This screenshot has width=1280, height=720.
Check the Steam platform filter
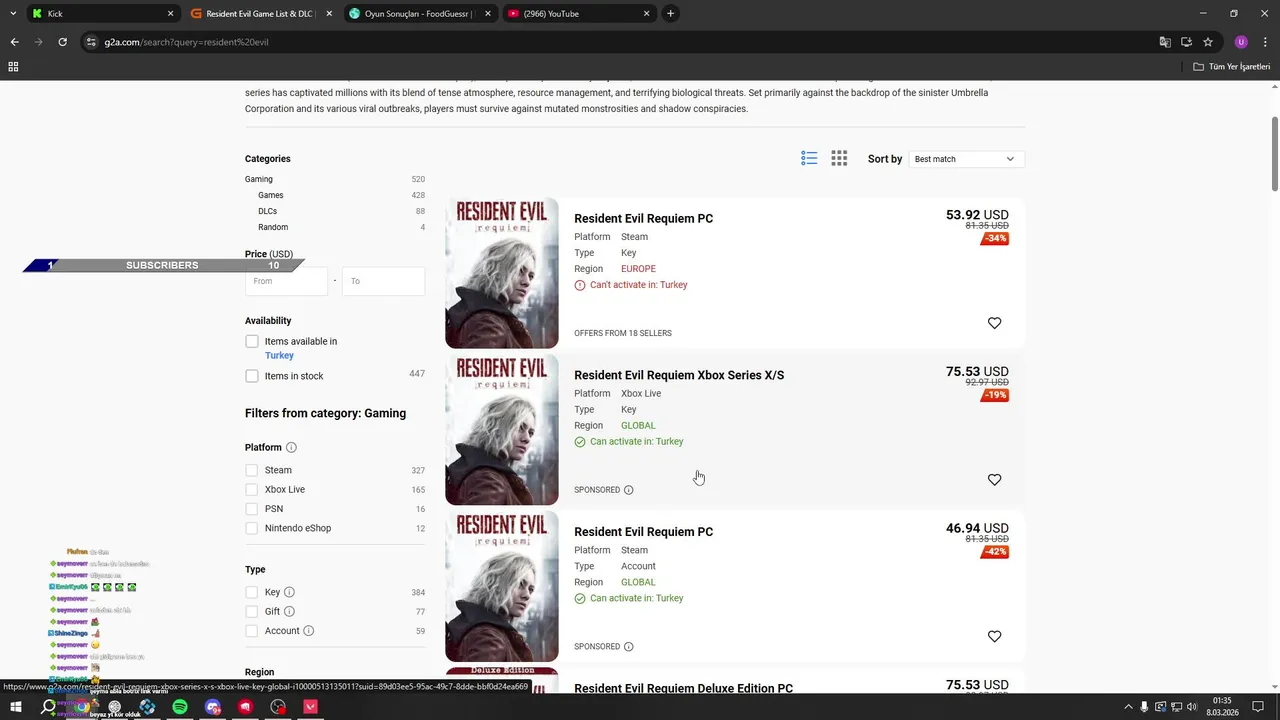pos(252,470)
